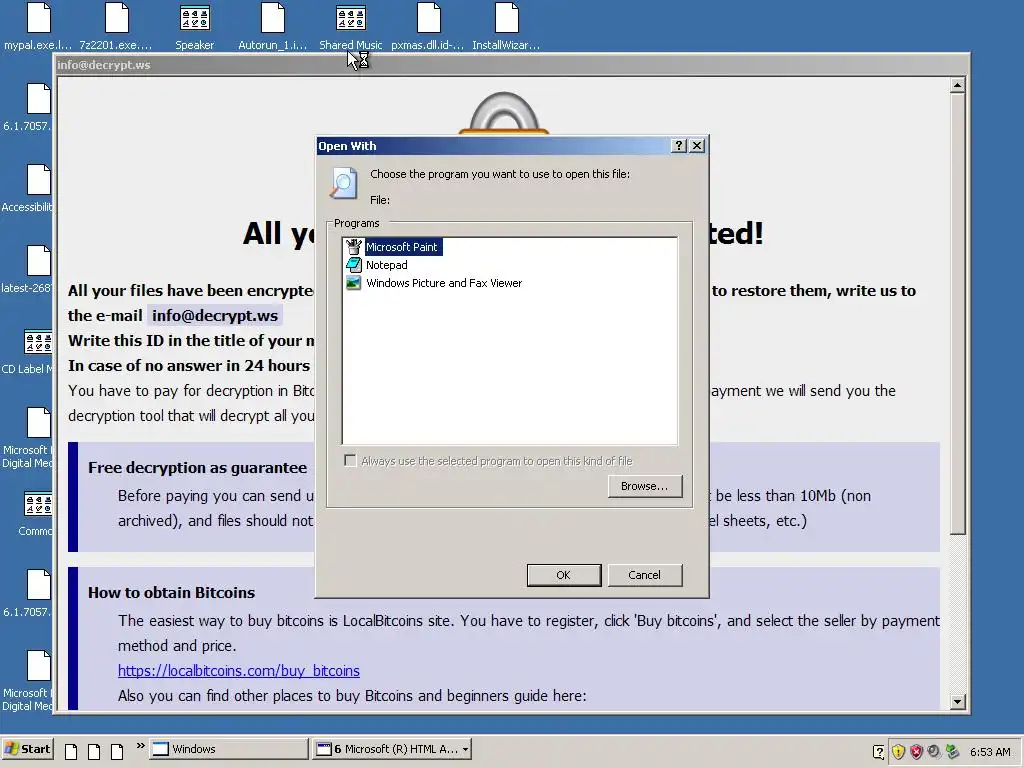The image size is (1024, 768).
Task: Confirm with the OK button
Action: click(x=564, y=575)
